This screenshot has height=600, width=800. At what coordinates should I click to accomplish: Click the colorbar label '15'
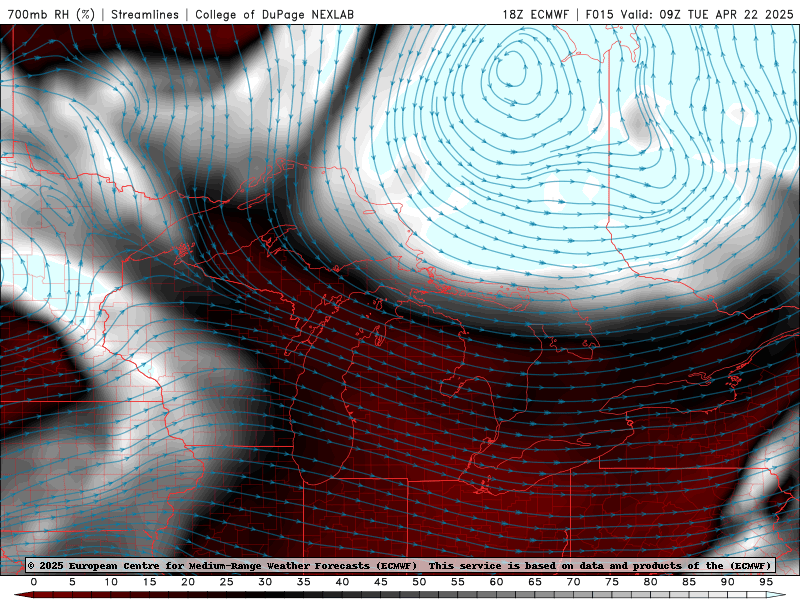149,582
